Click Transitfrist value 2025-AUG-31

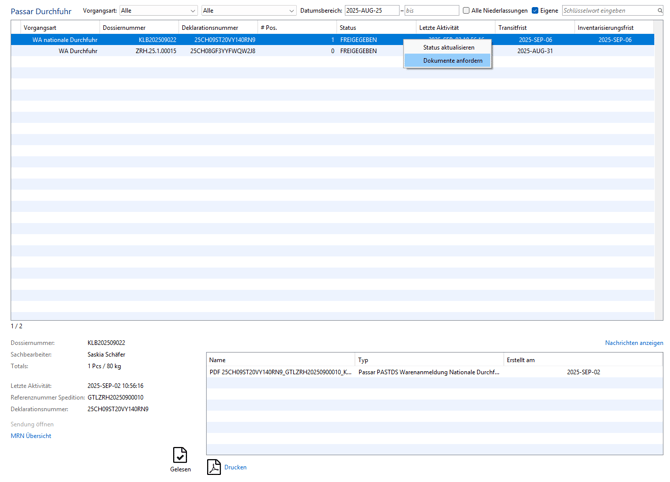tap(535, 51)
